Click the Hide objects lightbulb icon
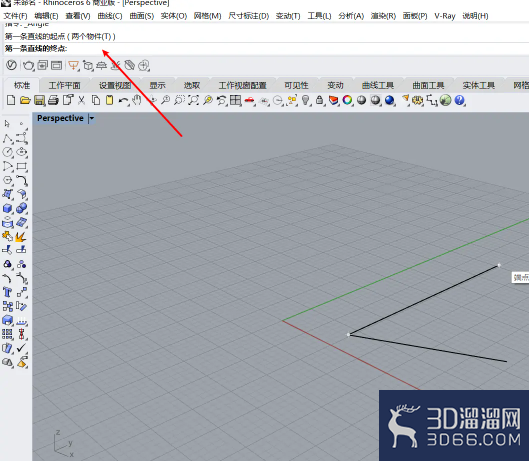This screenshot has height=461, width=529. [x=306, y=100]
